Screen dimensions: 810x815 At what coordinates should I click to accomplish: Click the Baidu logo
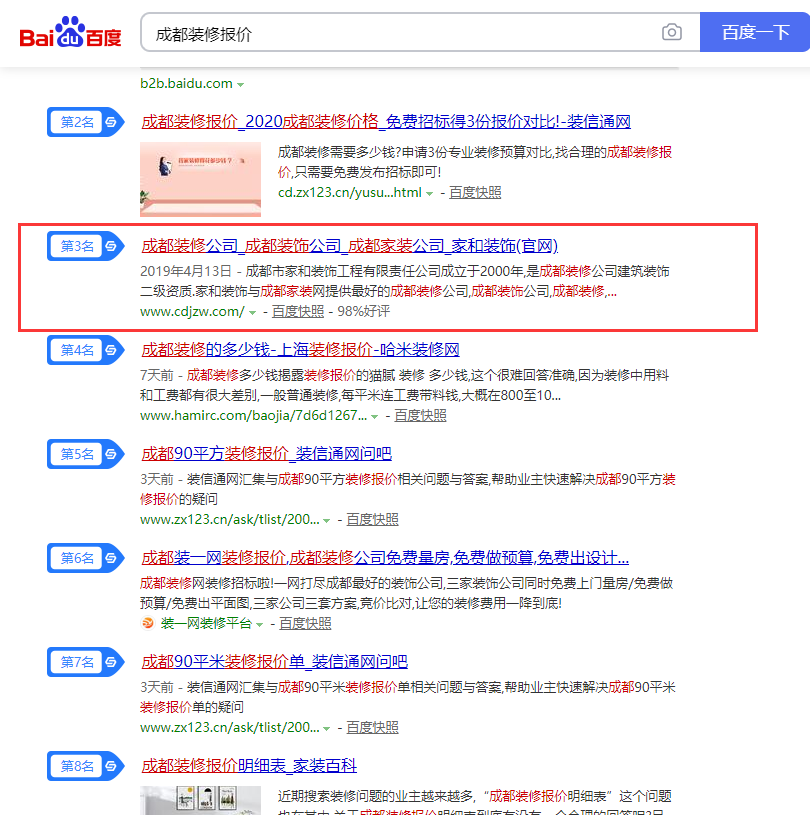tap(71, 34)
